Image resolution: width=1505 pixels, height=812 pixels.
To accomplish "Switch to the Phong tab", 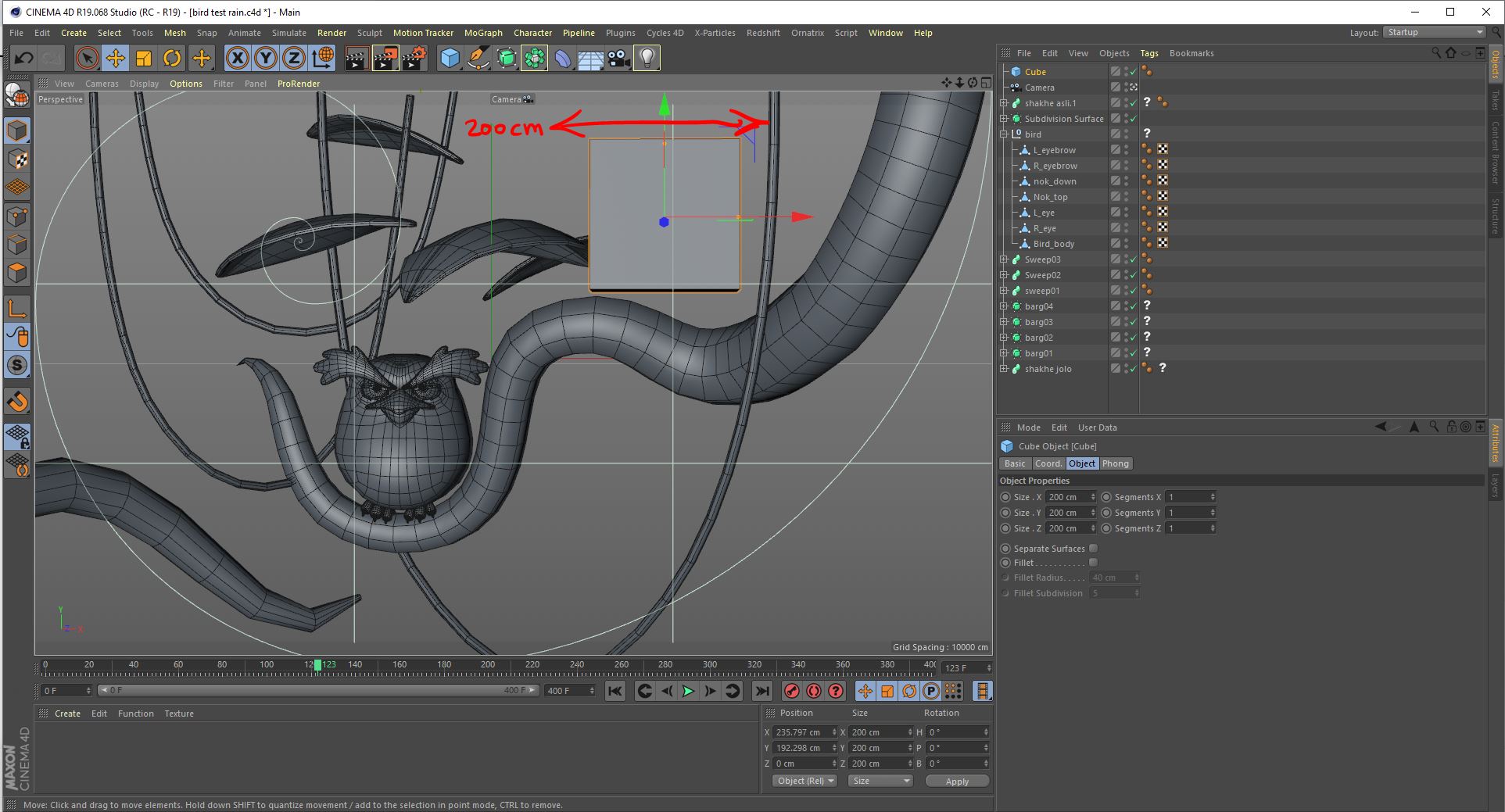I will (x=1116, y=463).
